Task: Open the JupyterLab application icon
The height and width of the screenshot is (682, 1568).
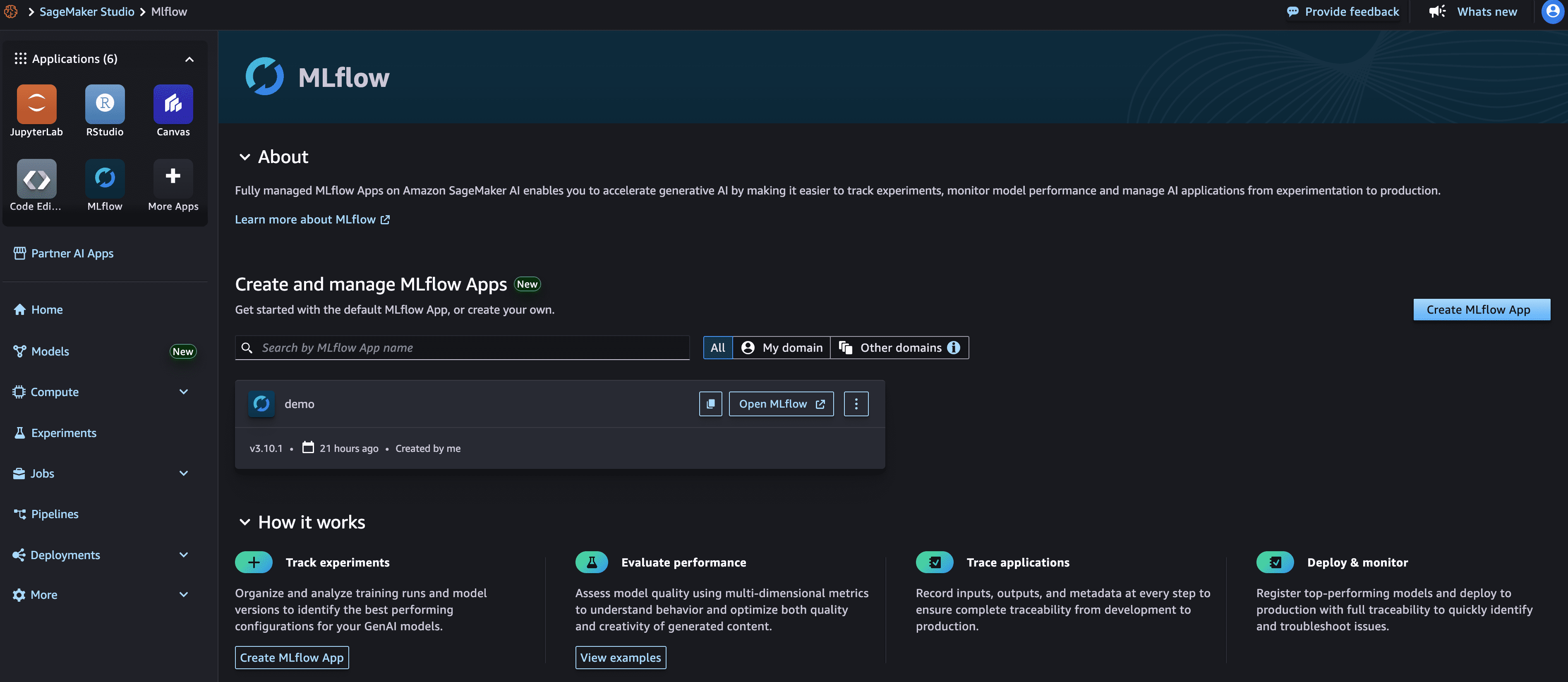Action: pos(36,104)
